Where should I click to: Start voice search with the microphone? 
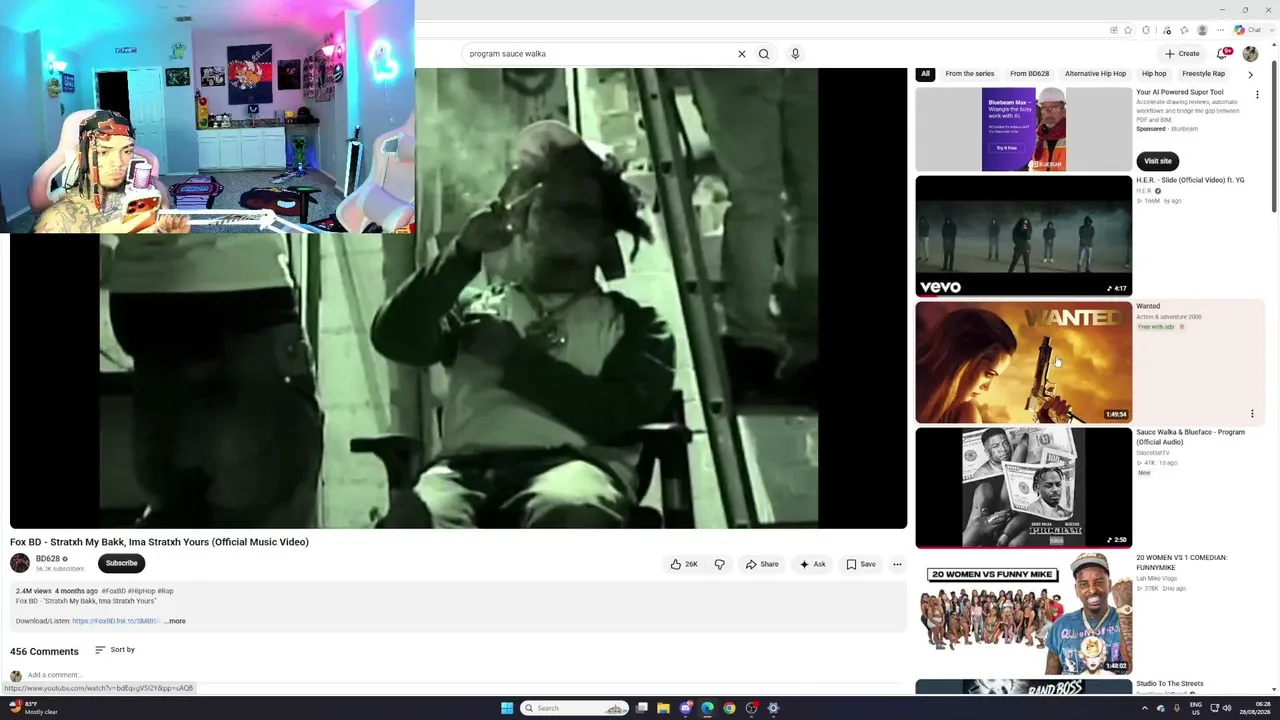click(x=795, y=54)
